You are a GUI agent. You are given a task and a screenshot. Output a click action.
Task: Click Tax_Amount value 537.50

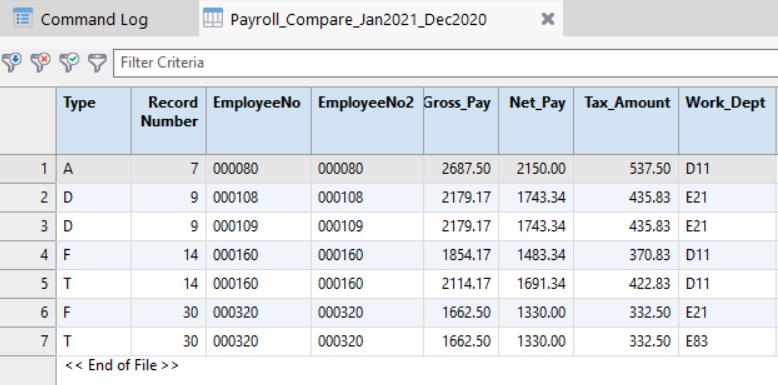pos(626,169)
